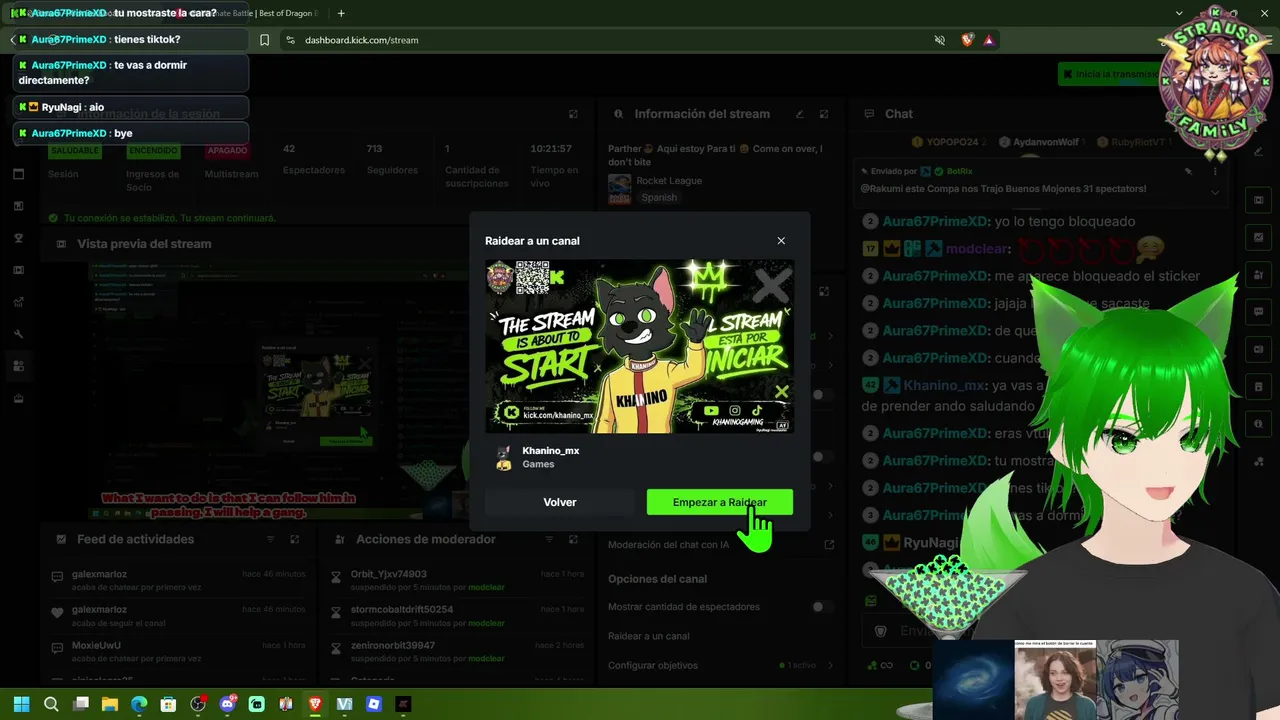The width and height of the screenshot is (1280, 720).
Task: Click galexmarloz first chat activity entry
Action: (180, 581)
